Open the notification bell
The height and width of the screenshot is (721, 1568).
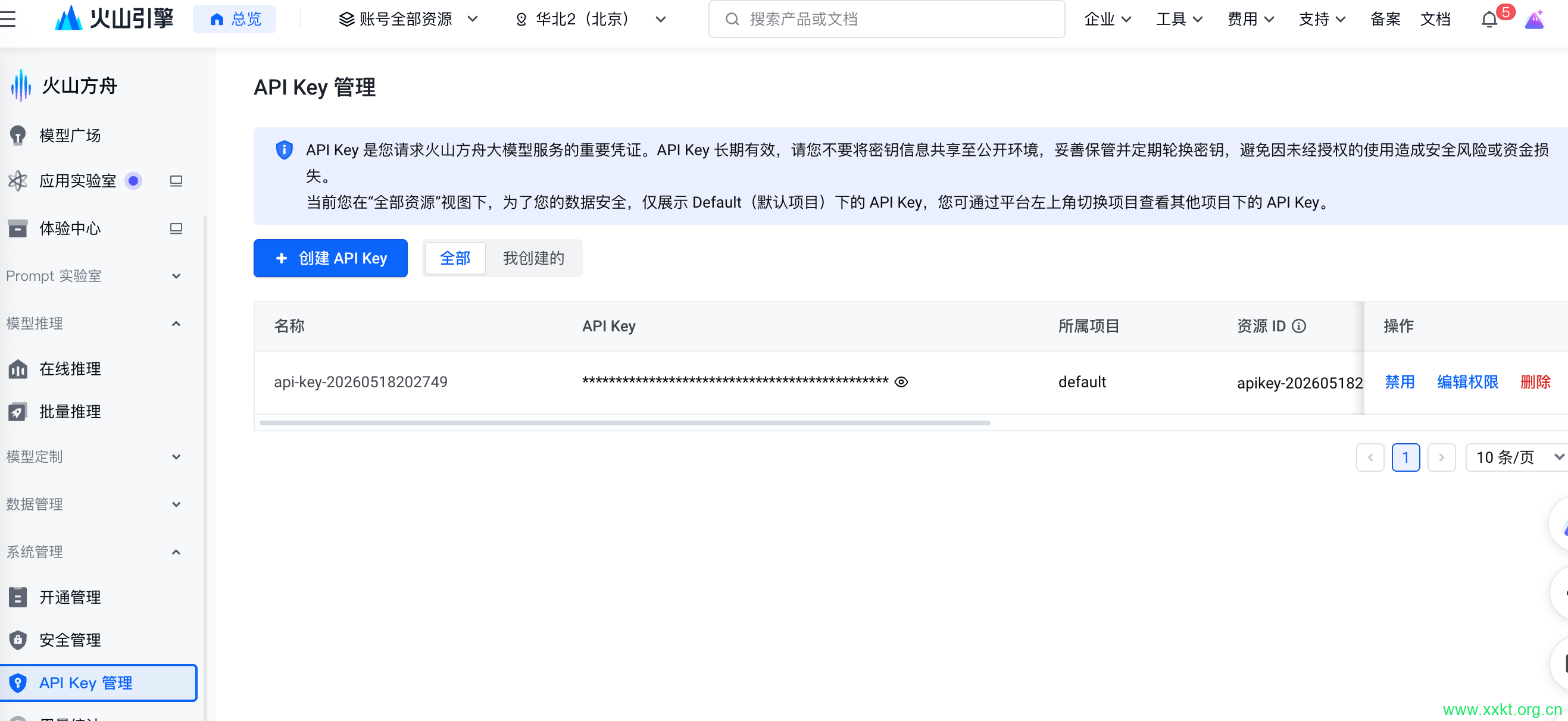click(x=1489, y=20)
